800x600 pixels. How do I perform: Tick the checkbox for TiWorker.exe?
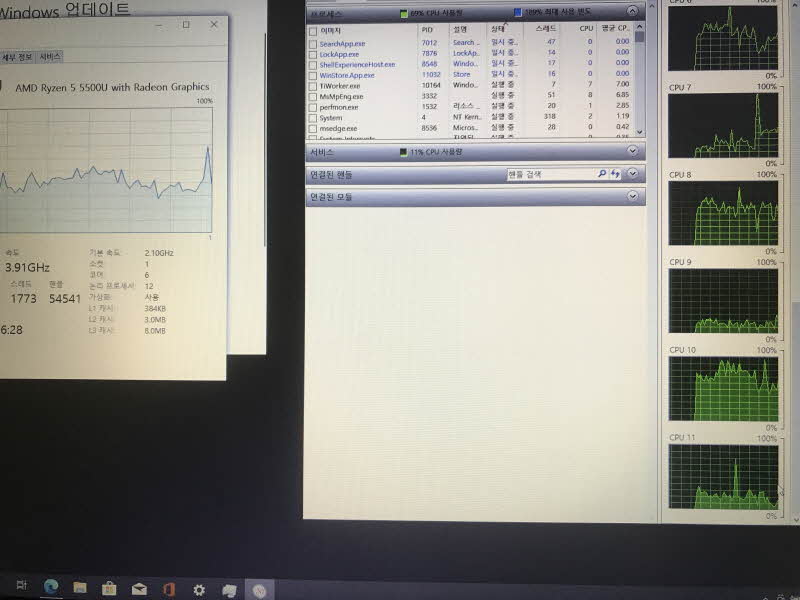(313, 86)
